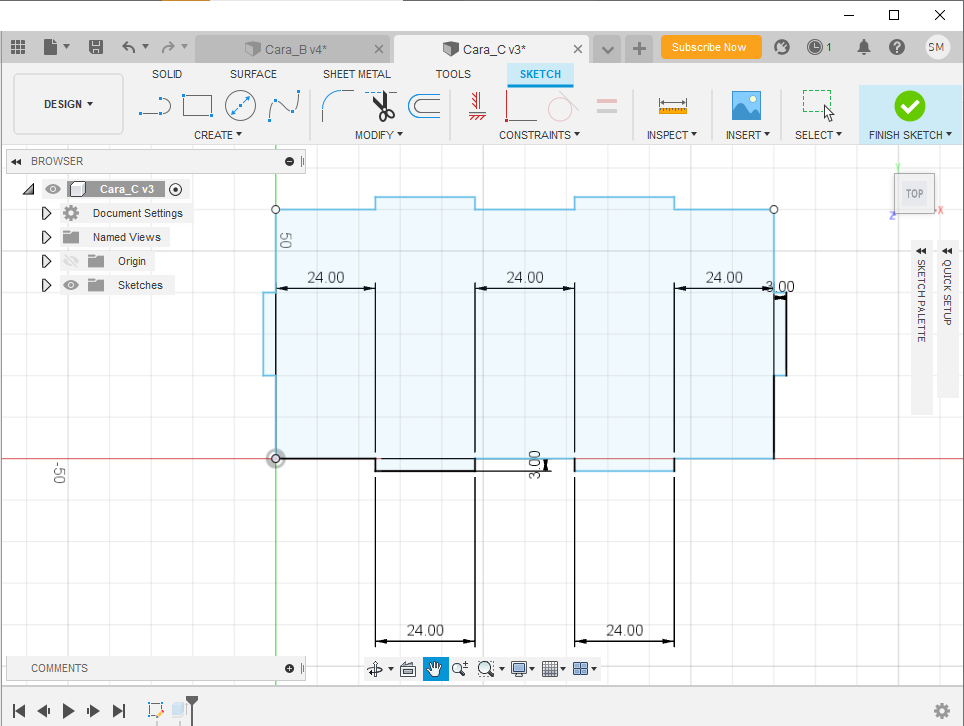
Task: Apply the Equal constraint
Action: pos(607,106)
